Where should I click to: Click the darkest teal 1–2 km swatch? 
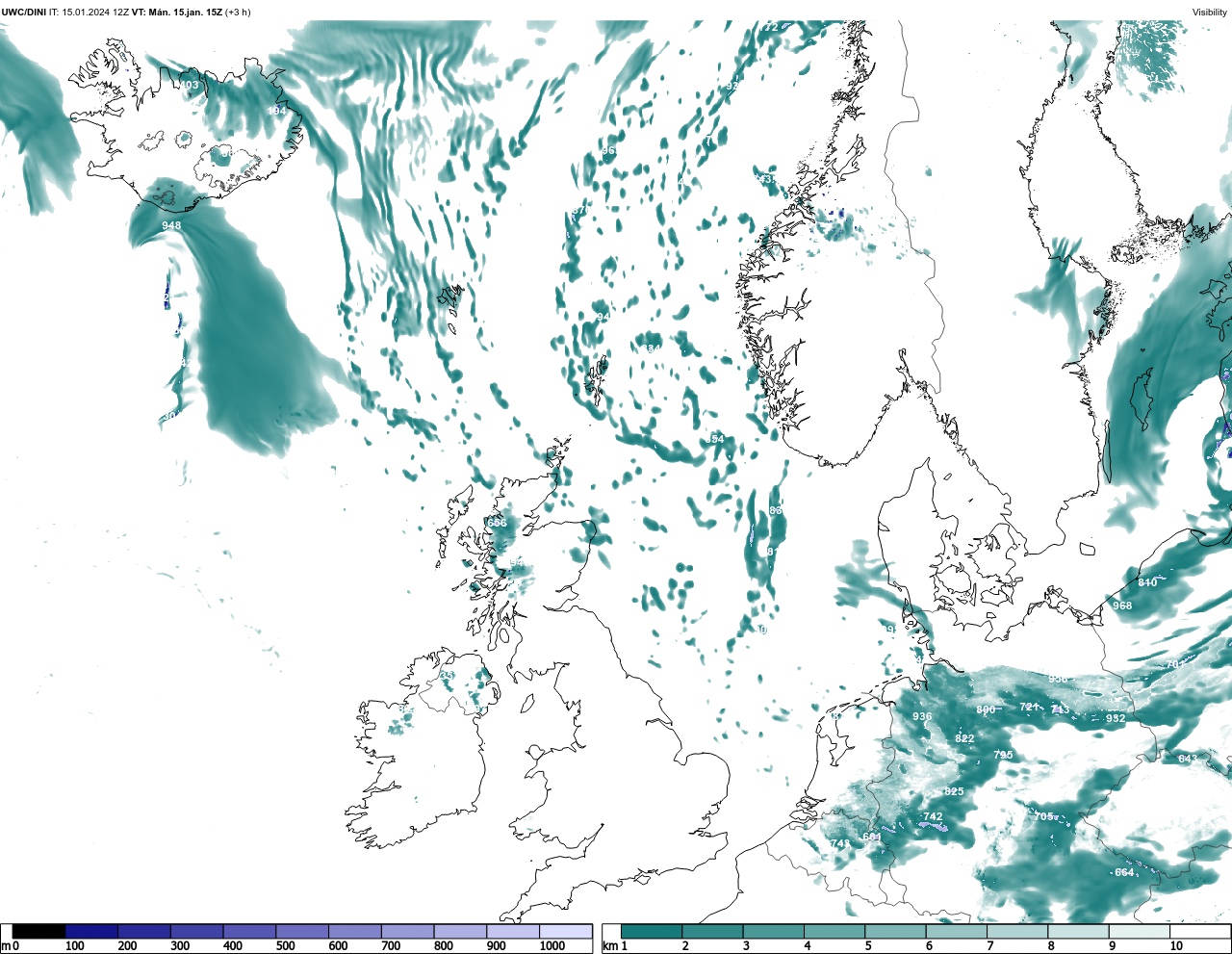tap(652, 932)
